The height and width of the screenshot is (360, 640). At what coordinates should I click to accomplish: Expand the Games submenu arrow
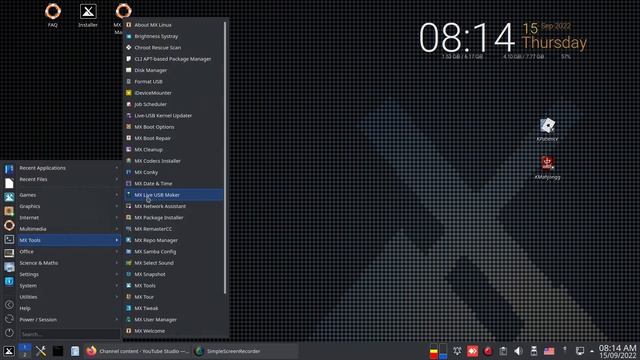[x=117, y=195]
